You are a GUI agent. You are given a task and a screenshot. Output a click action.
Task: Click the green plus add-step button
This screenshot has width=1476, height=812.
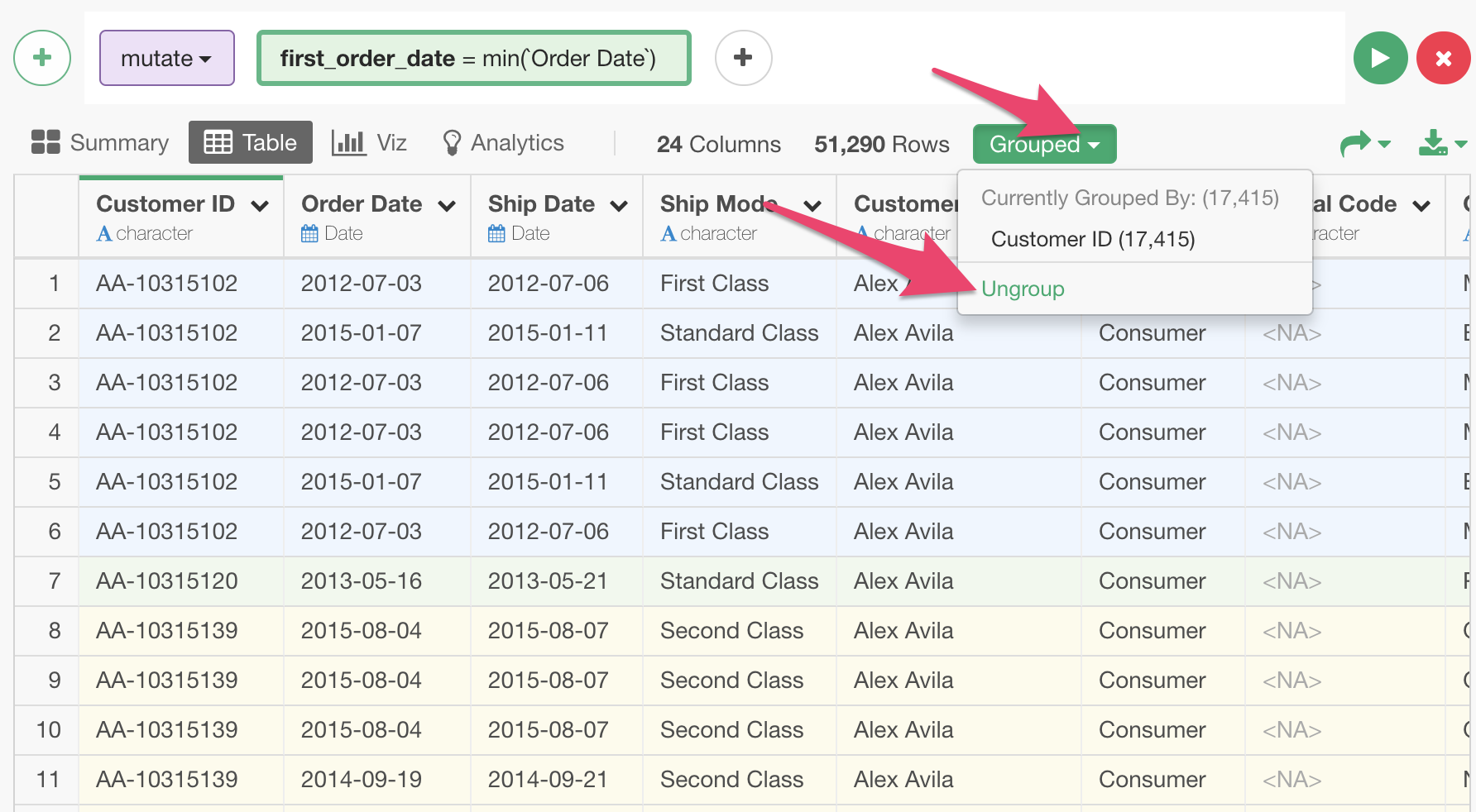(x=42, y=58)
